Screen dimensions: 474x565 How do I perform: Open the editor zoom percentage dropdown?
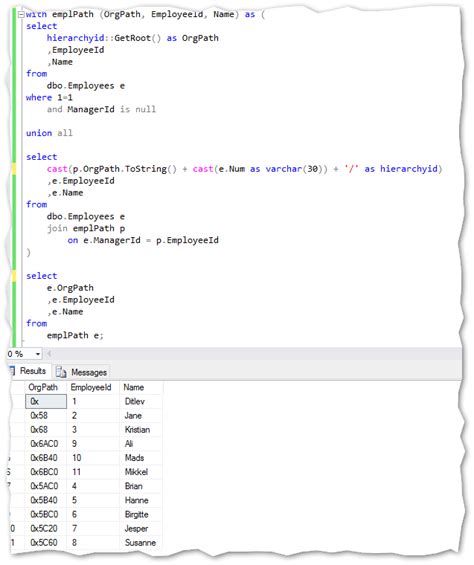(x=37, y=354)
